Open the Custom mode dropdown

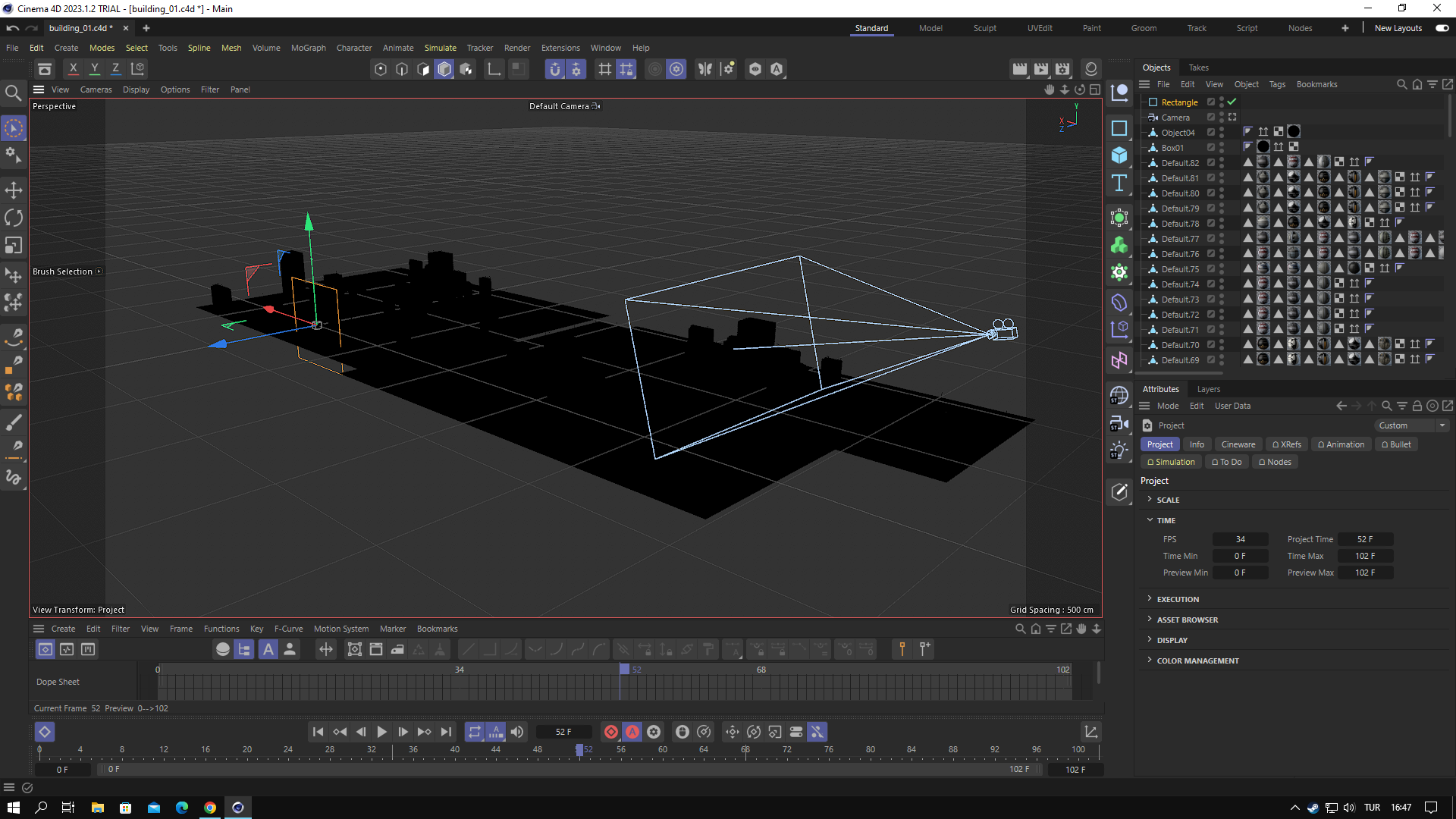[1410, 425]
